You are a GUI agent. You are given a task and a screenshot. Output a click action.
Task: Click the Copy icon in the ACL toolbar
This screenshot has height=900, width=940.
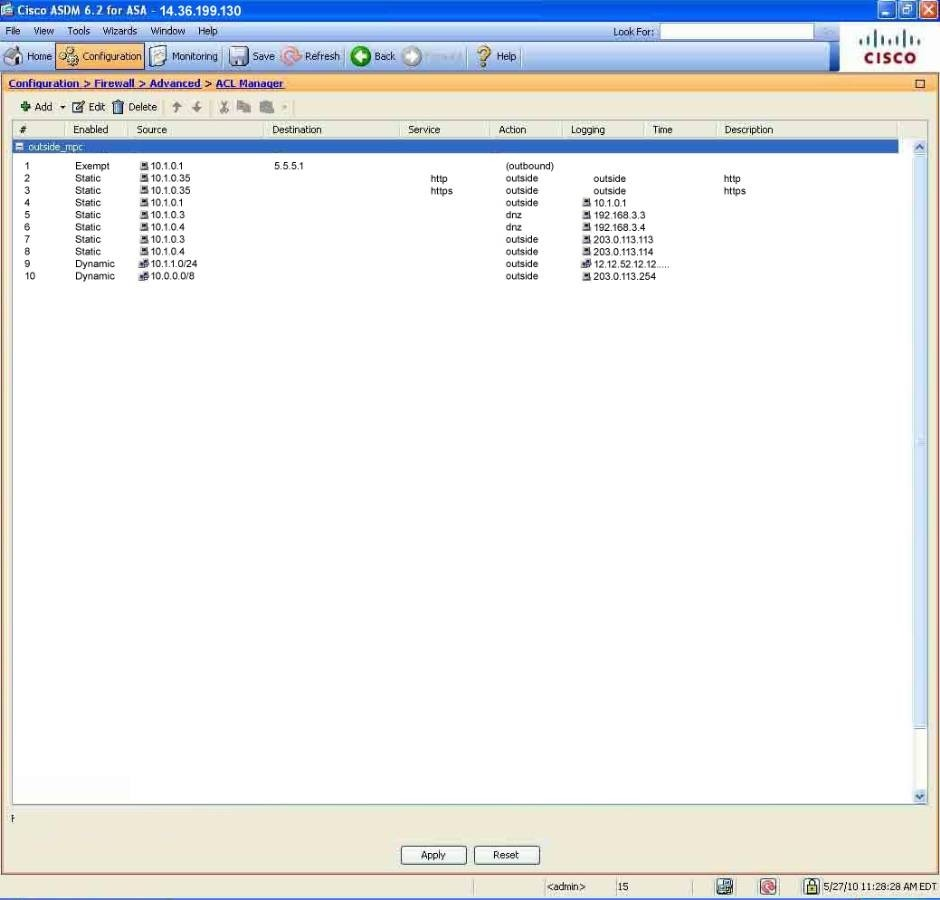click(243, 107)
